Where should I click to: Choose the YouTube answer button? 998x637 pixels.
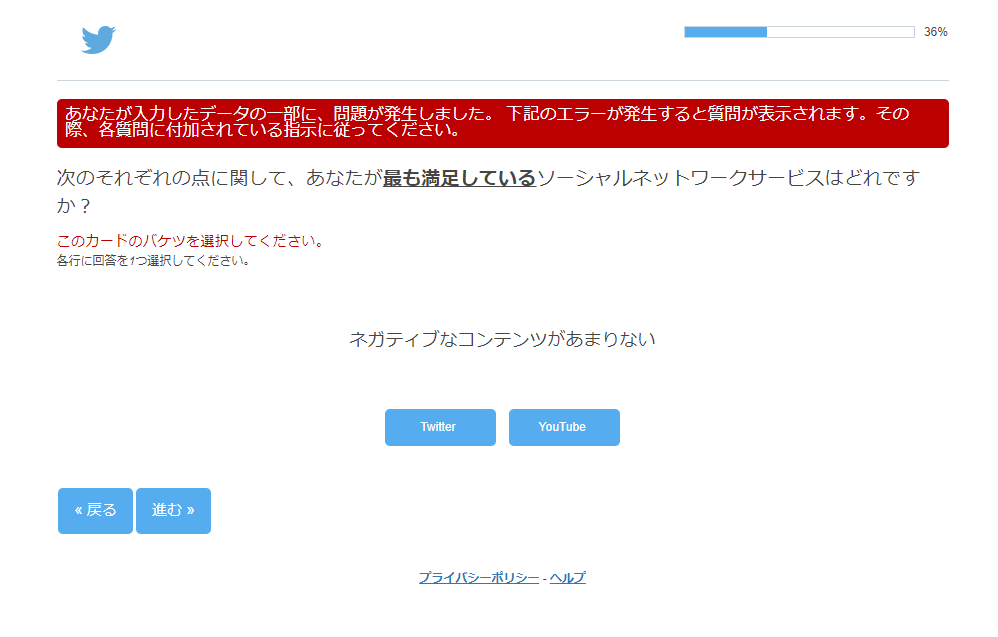(564, 427)
